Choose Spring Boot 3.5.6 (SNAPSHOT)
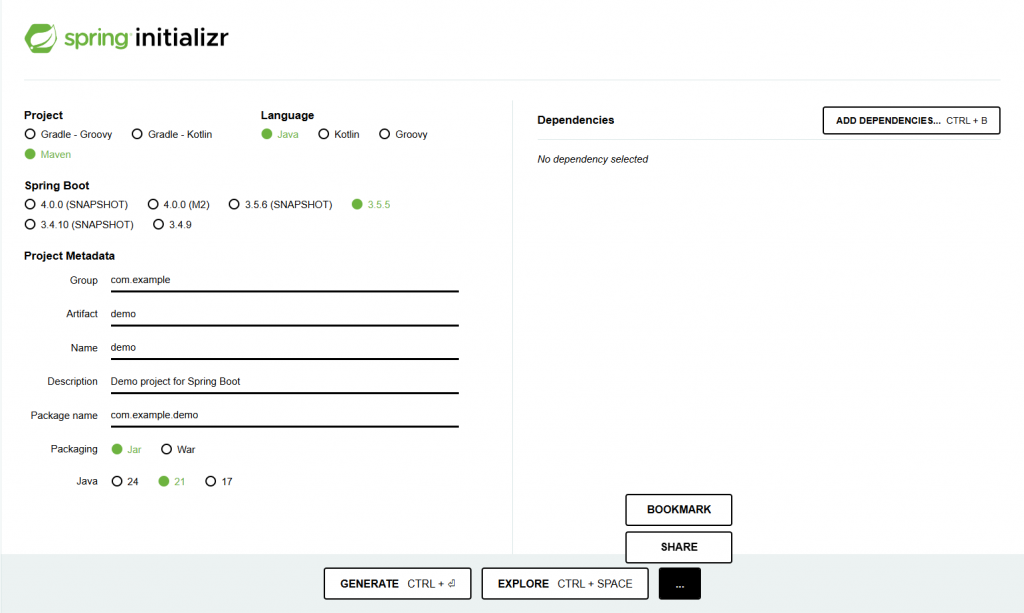 (x=280, y=204)
